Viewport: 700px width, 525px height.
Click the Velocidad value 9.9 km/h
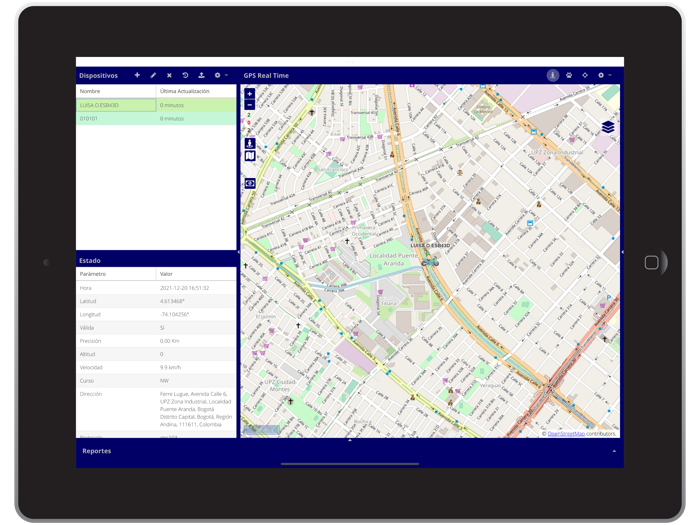(171, 367)
